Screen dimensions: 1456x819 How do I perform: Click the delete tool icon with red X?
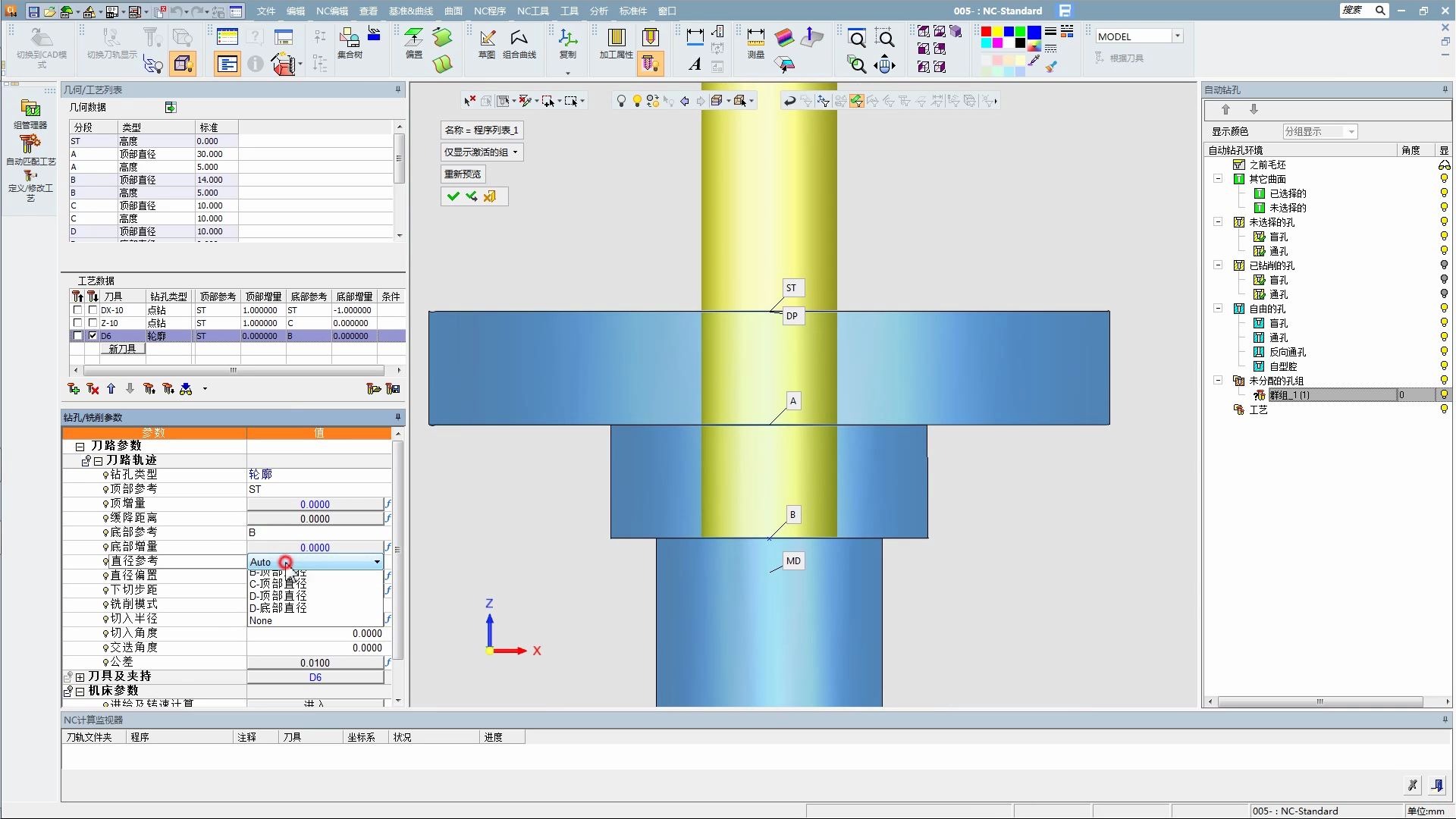93,389
